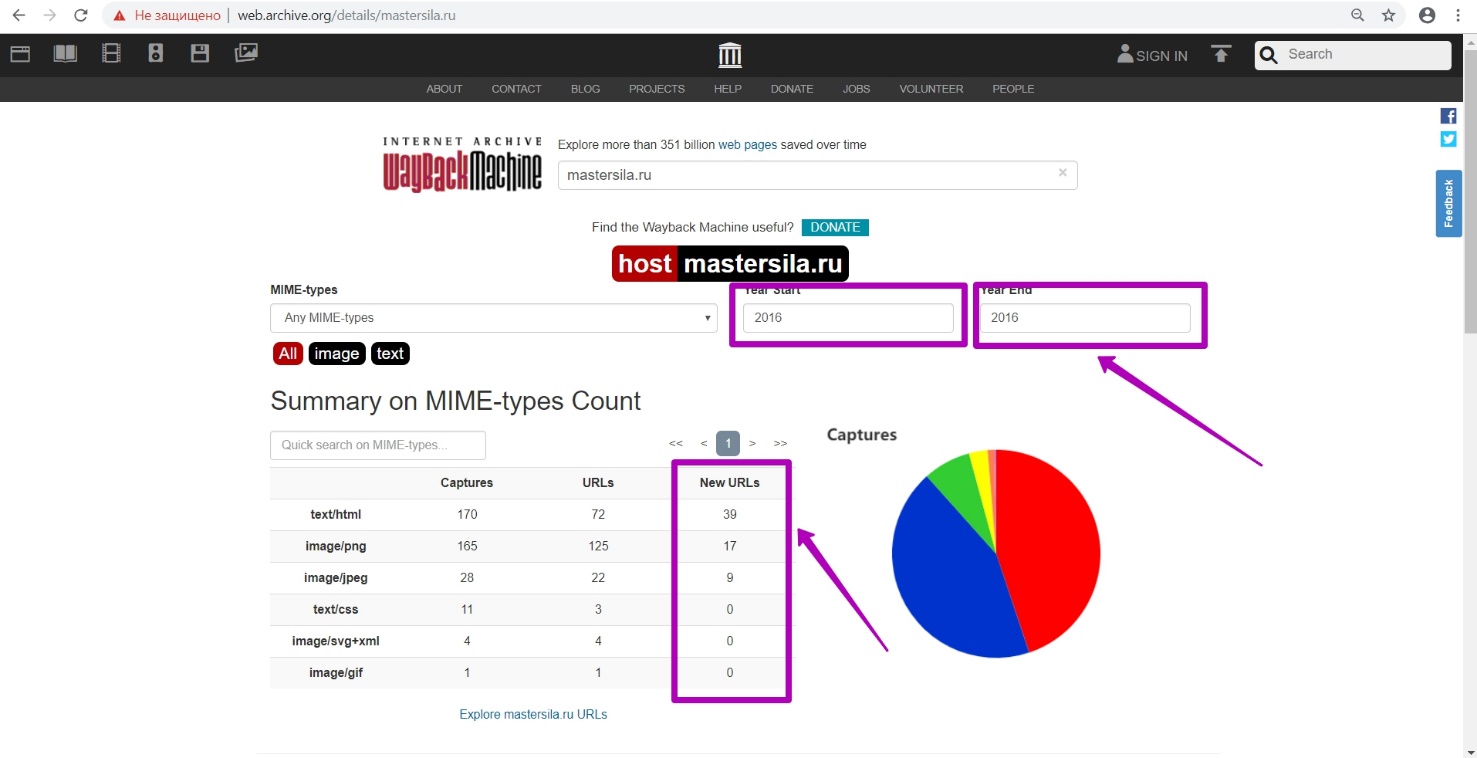
Task: Select page 1 in pagination
Action: [x=728, y=443]
